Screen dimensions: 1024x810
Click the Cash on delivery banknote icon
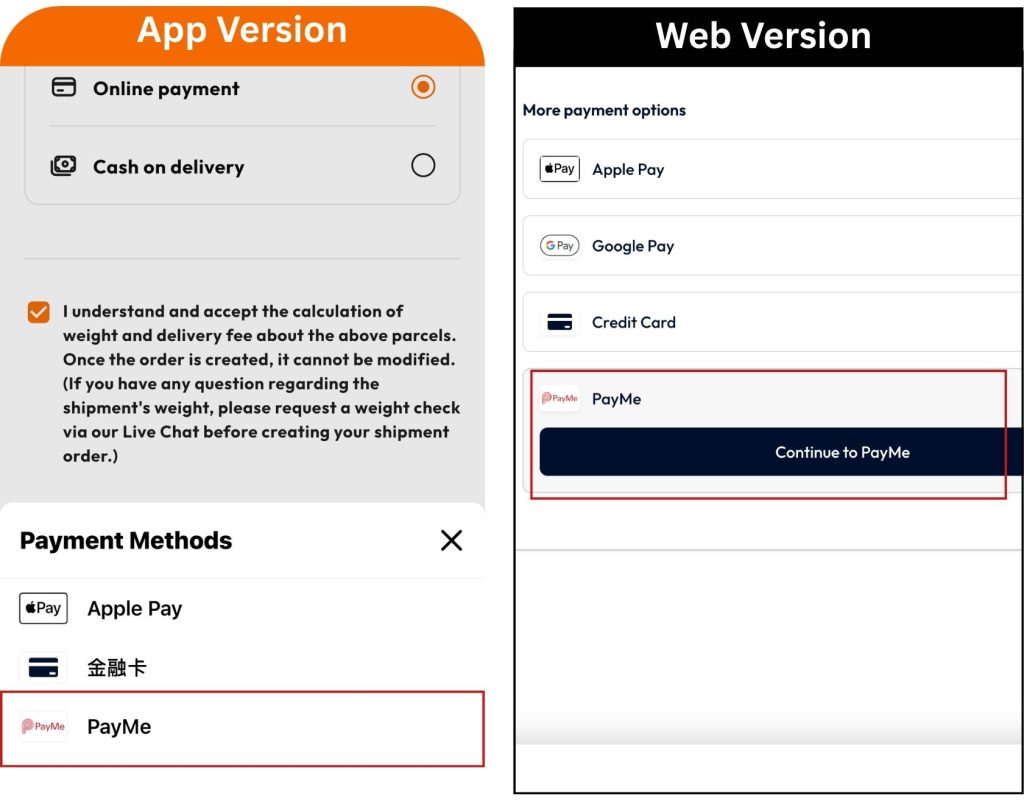pyautogui.click(x=63, y=166)
